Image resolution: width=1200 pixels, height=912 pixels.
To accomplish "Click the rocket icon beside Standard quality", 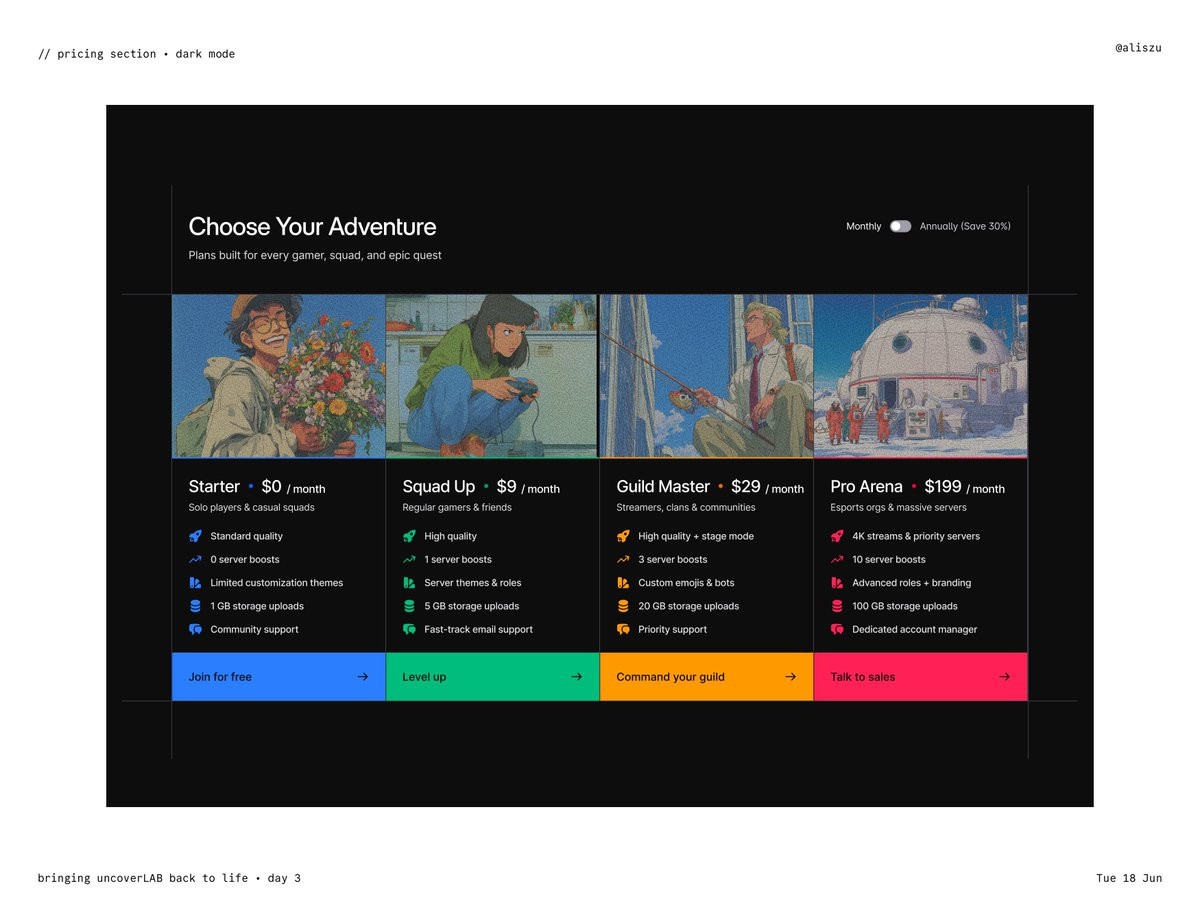I will coord(195,536).
